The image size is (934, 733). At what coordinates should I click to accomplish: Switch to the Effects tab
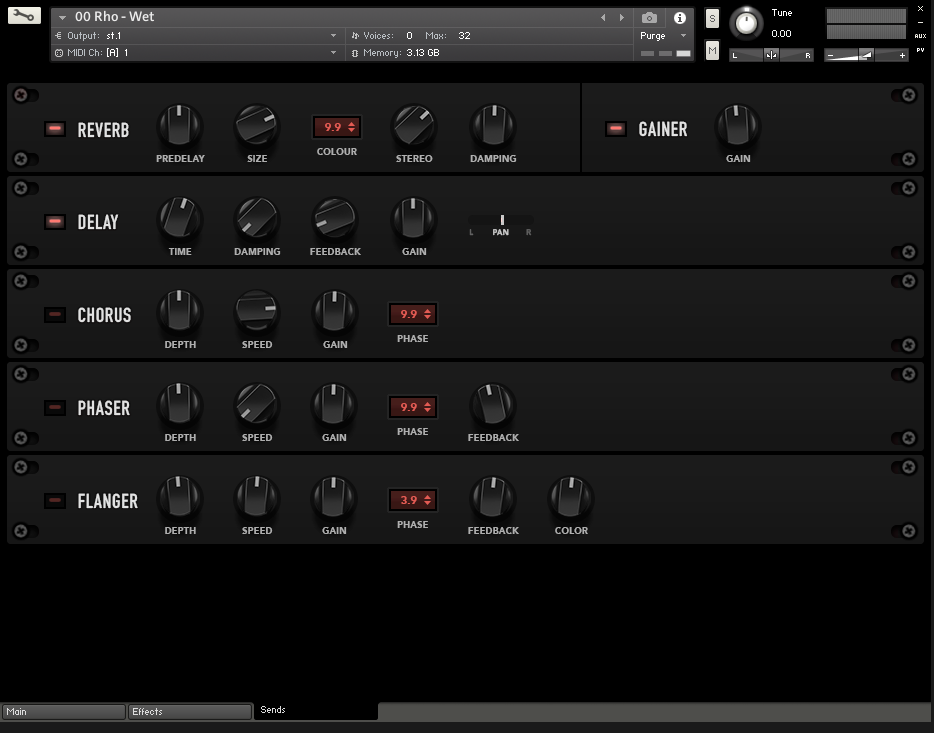coord(190,712)
